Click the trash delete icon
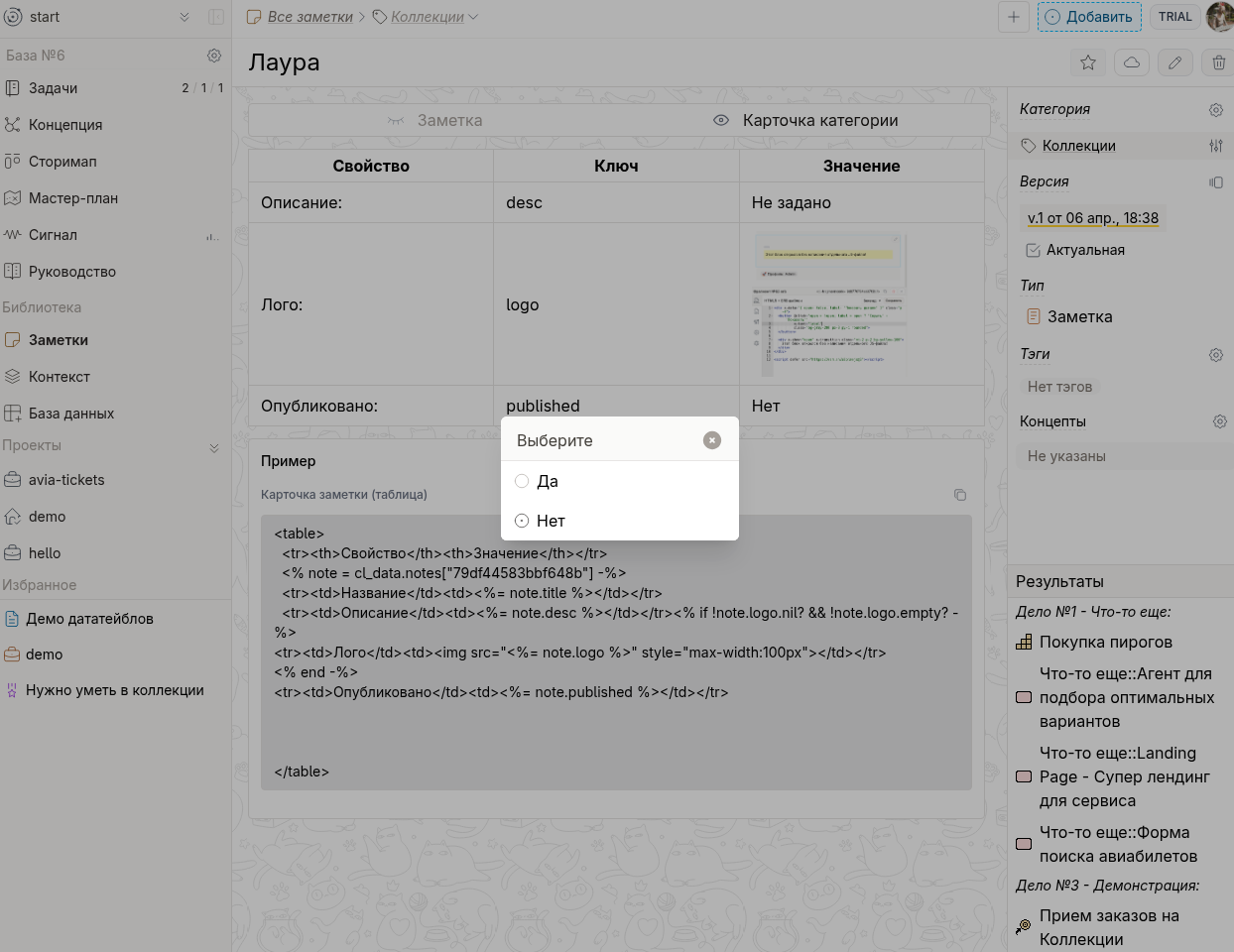The image size is (1234, 952). point(1219,62)
